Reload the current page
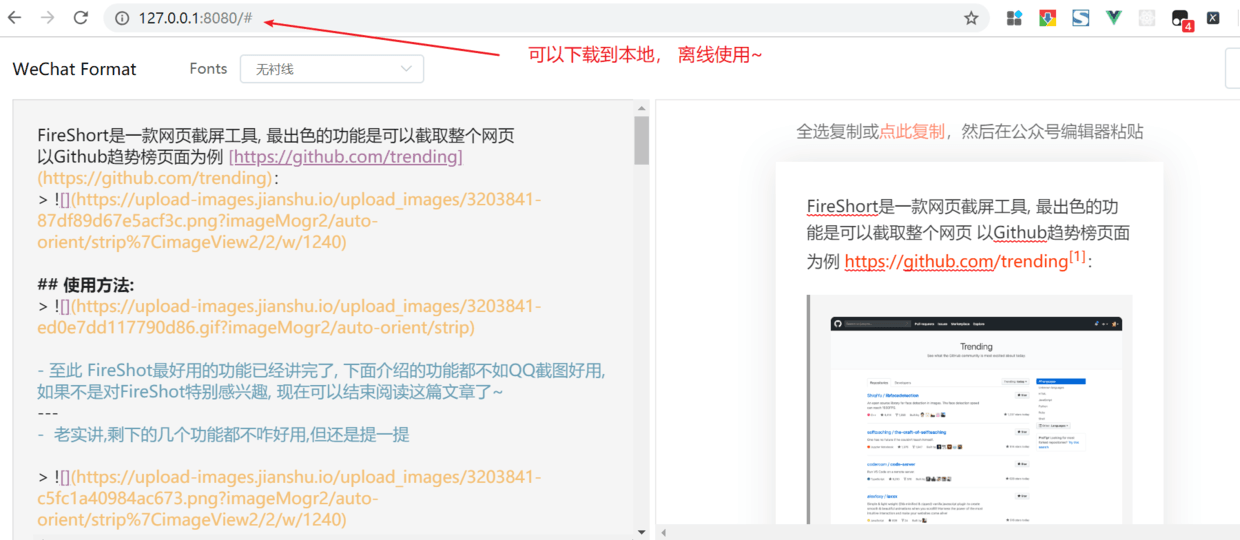Image resolution: width=1240 pixels, height=540 pixels. pos(81,18)
